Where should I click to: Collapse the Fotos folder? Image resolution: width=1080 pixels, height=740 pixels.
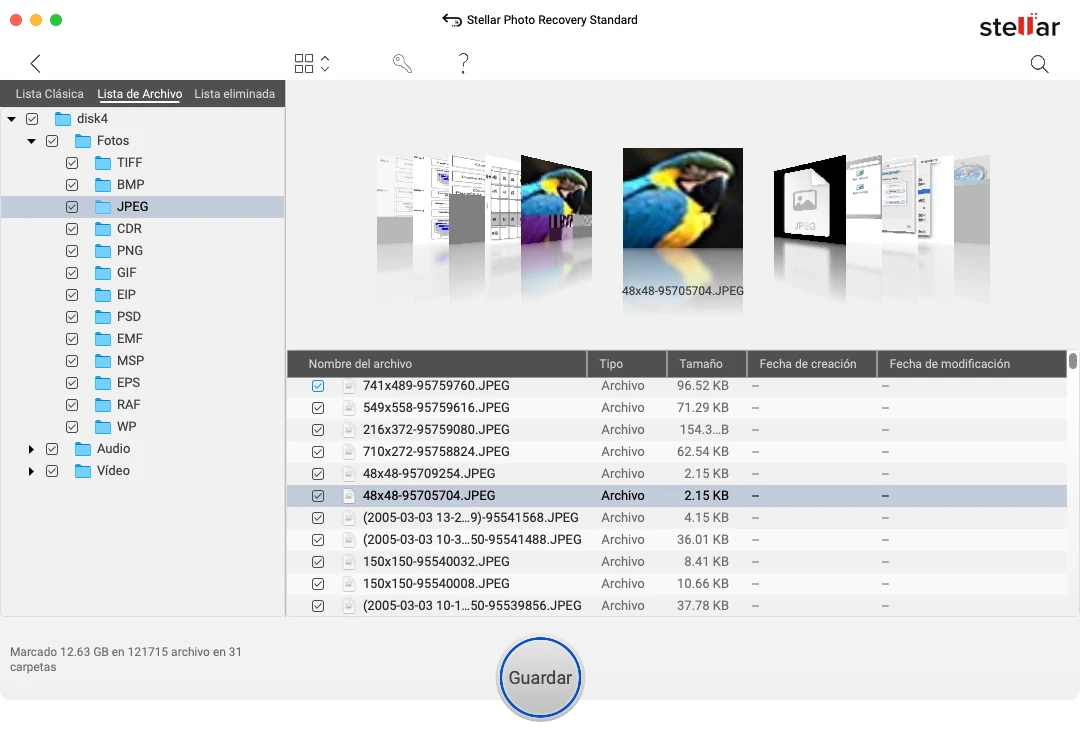pyautogui.click(x=31, y=141)
